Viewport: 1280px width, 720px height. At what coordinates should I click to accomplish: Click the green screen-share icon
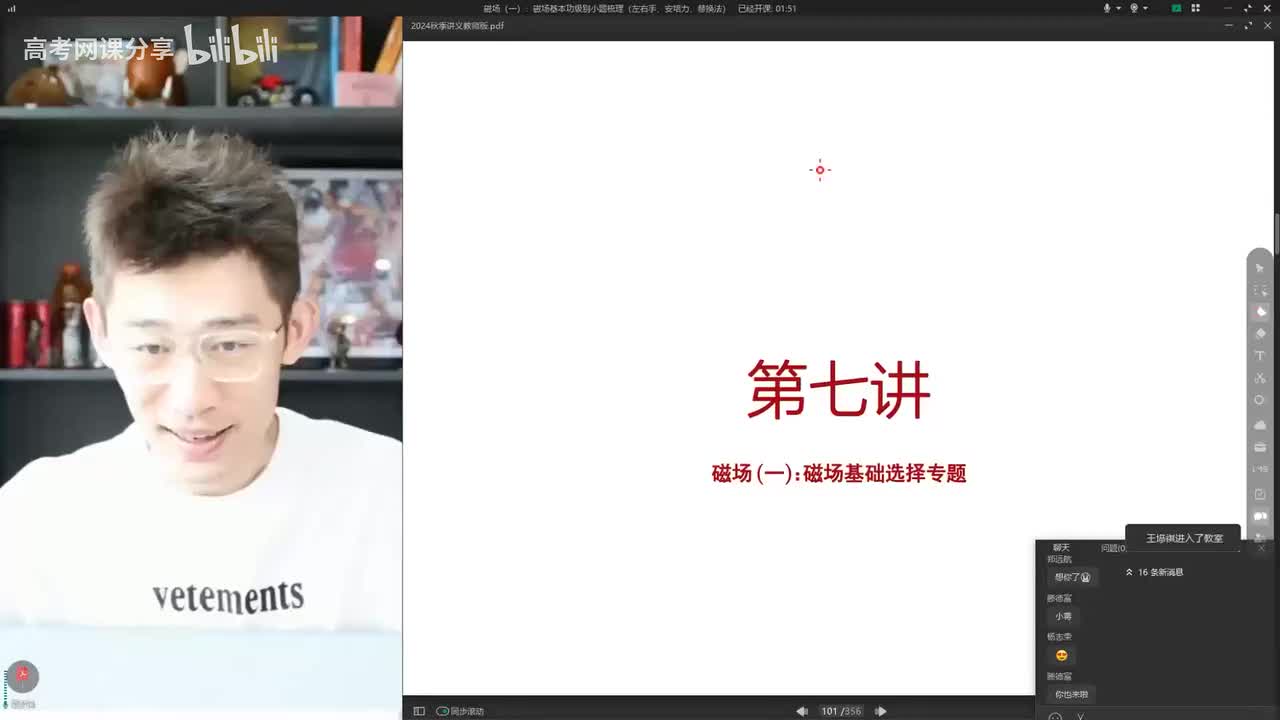[x=1177, y=8]
